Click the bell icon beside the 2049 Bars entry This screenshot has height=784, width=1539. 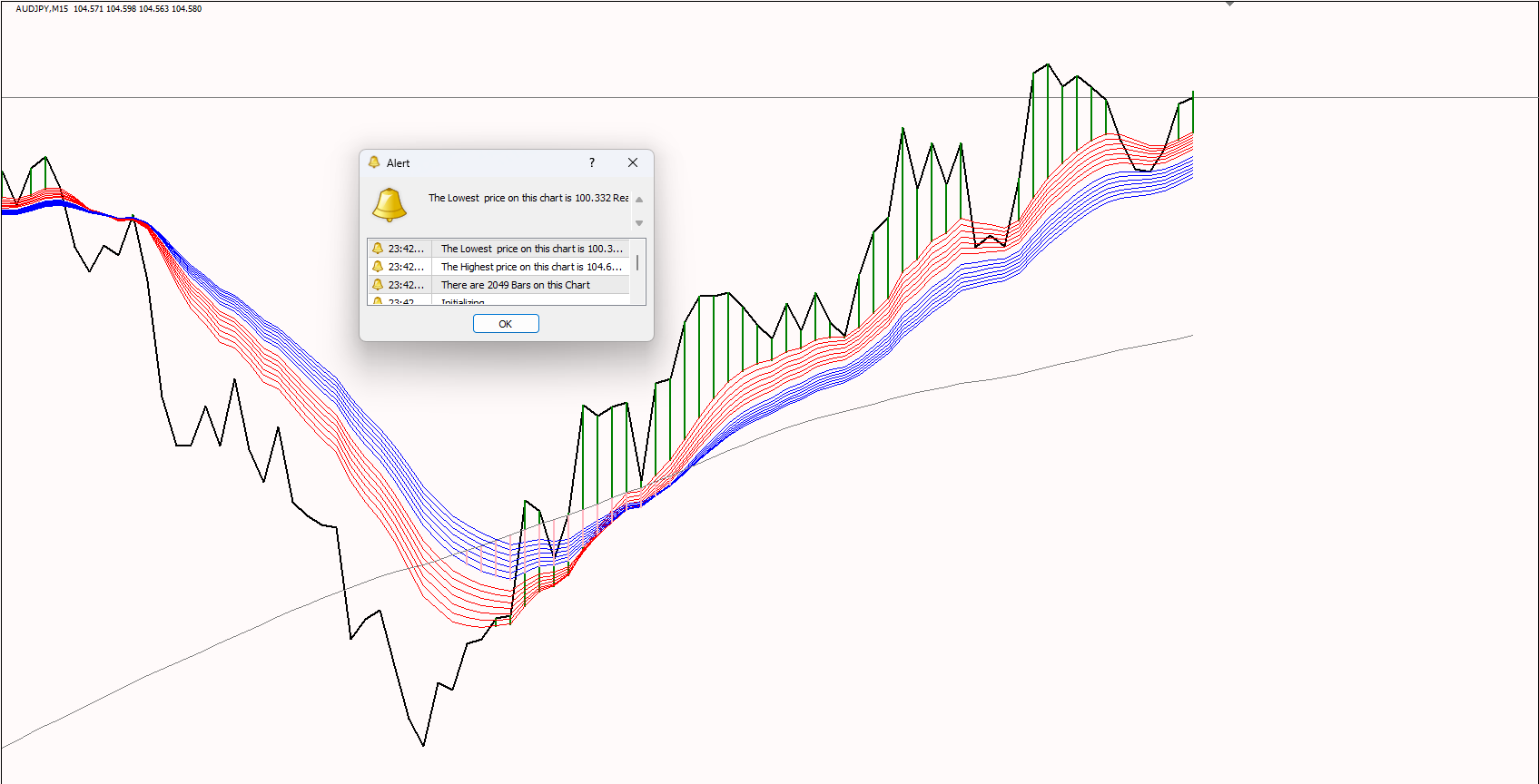[x=378, y=285]
